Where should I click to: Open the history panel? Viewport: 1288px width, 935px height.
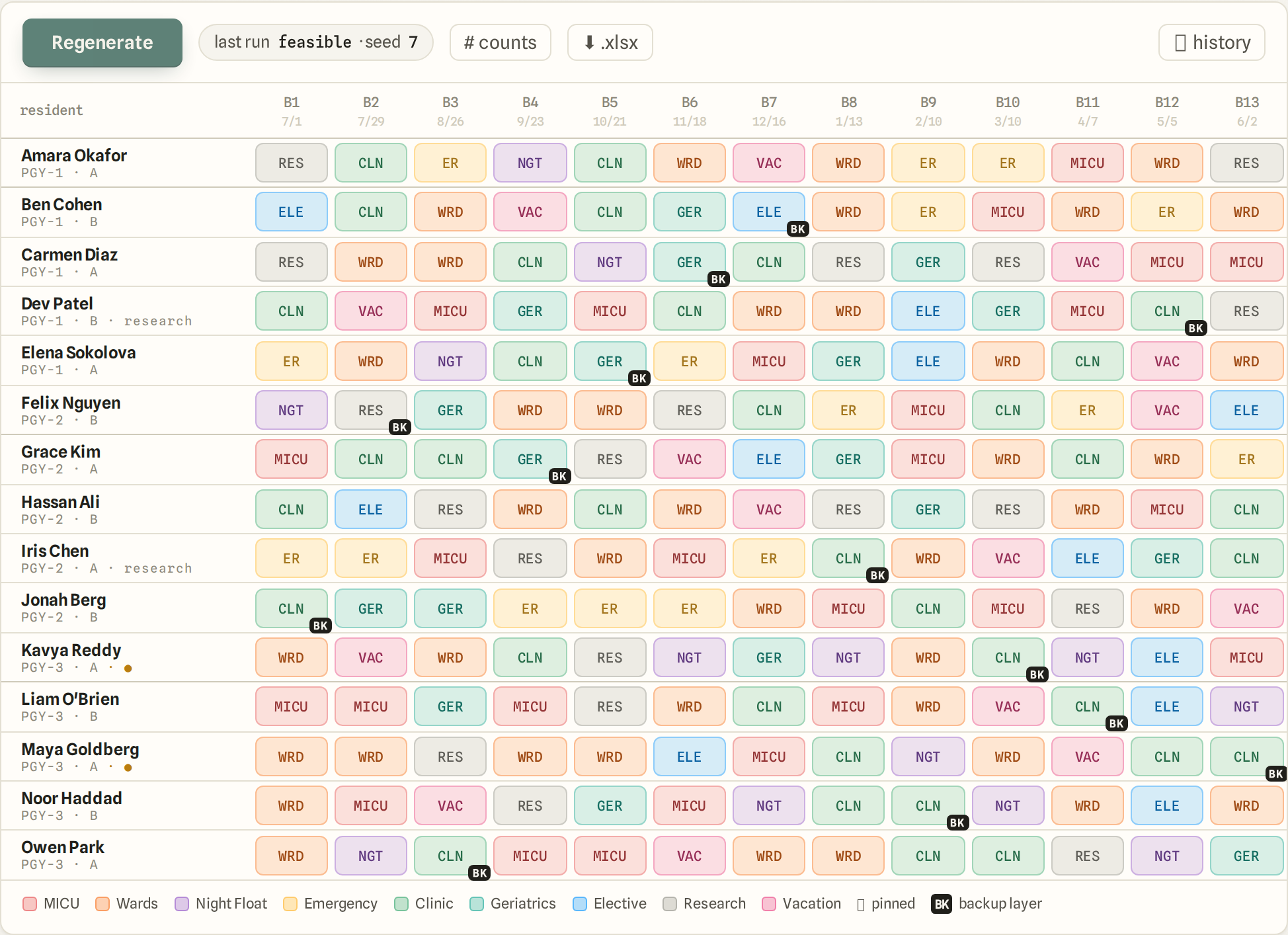tap(1212, 43)
